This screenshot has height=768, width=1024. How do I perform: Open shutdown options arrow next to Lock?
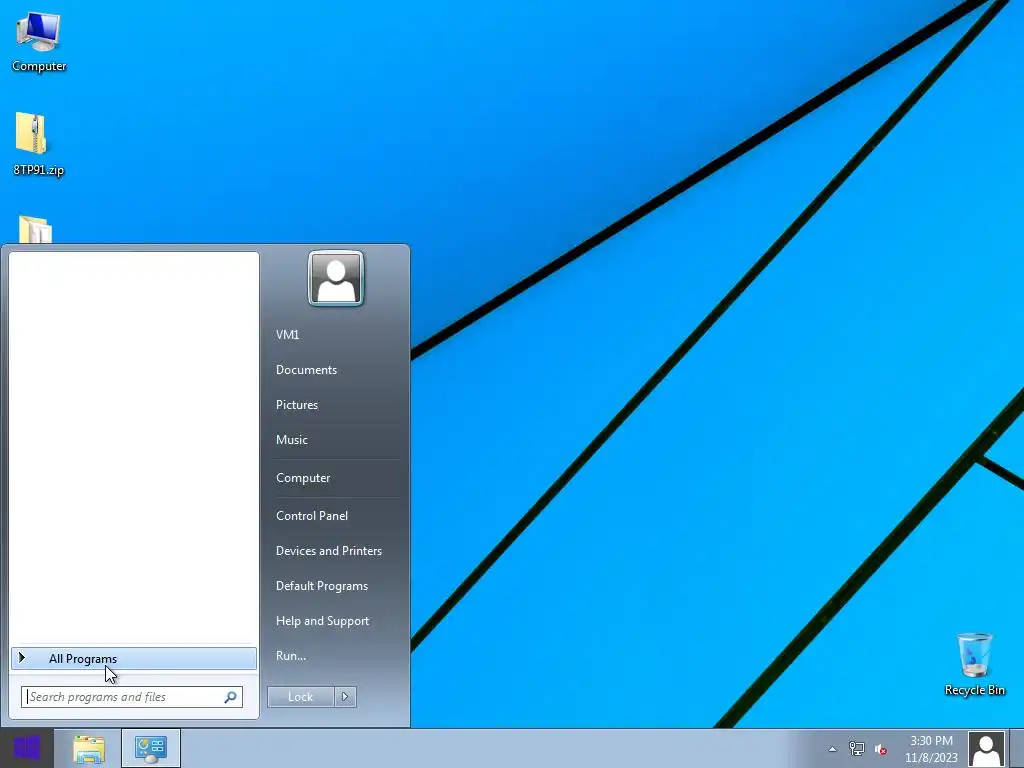(x=345, y=697)
